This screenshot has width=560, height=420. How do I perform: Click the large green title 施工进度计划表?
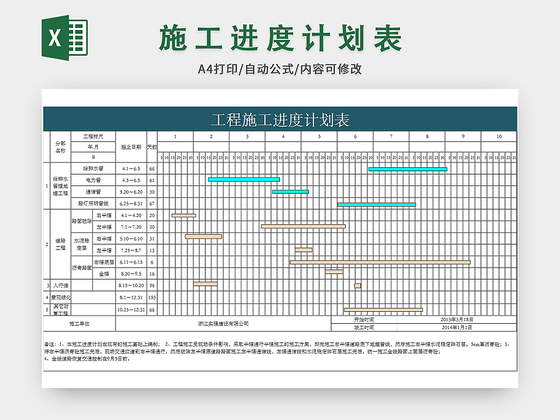(280, 38)
